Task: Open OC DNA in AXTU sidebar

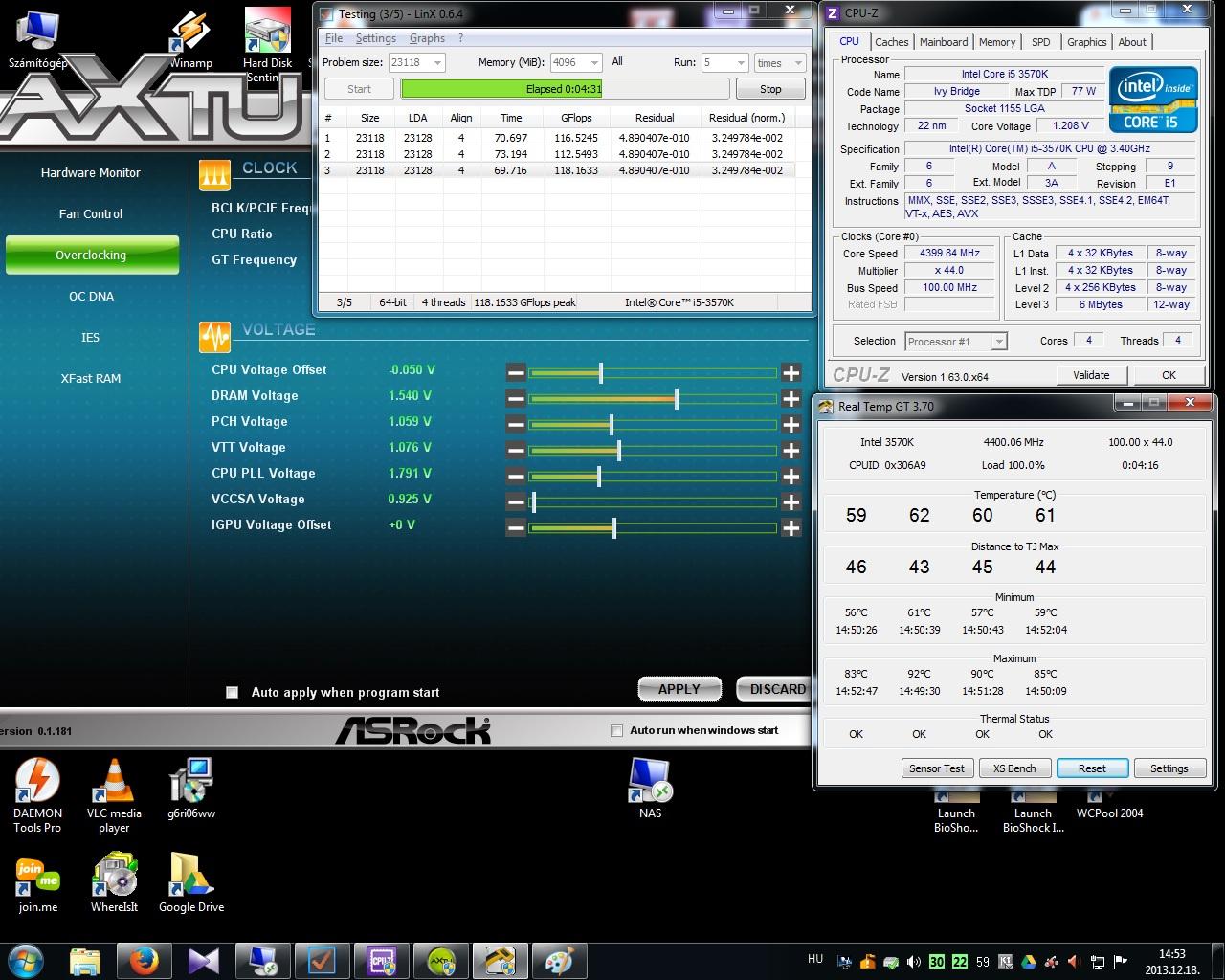Action: tap(91, 297)
